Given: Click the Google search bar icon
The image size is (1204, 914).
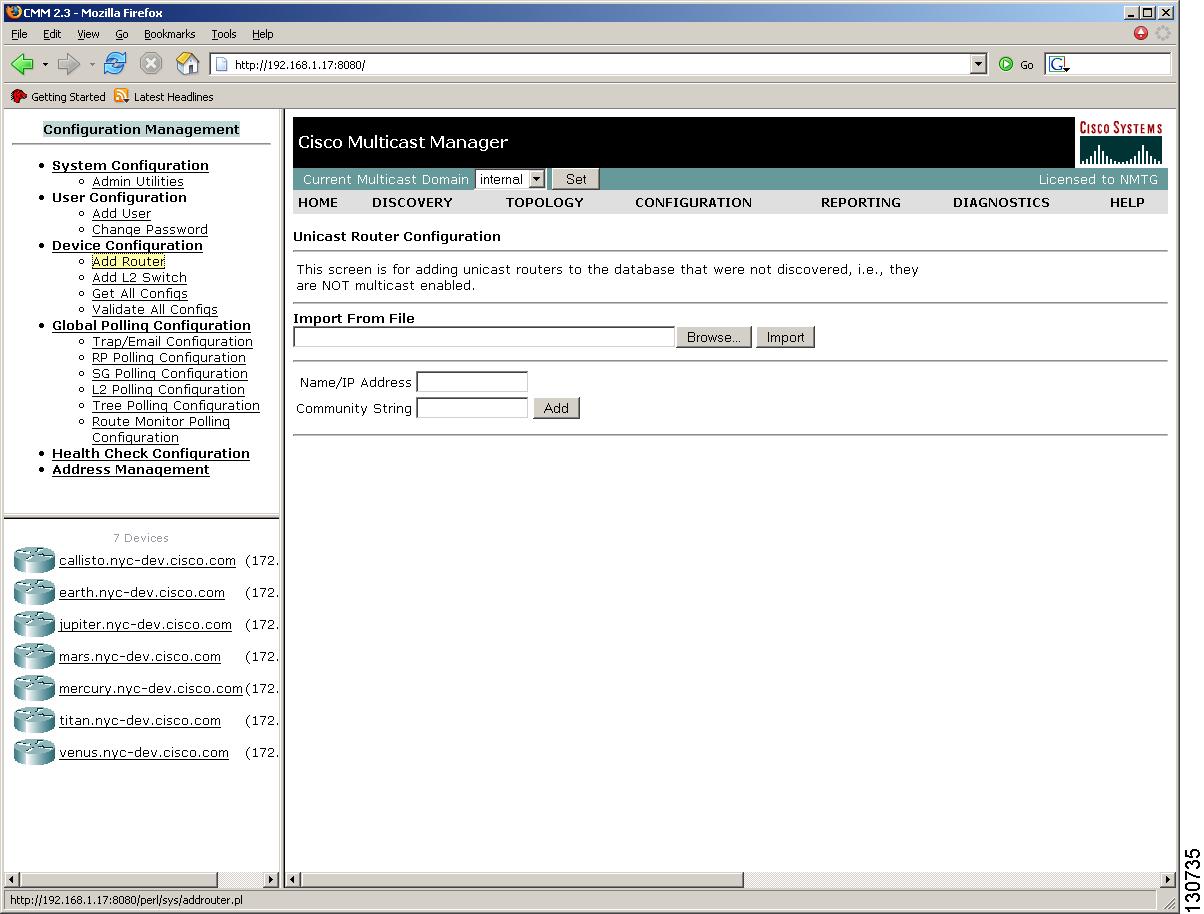Looking at the screenshot, I should tap(1059, 63).
